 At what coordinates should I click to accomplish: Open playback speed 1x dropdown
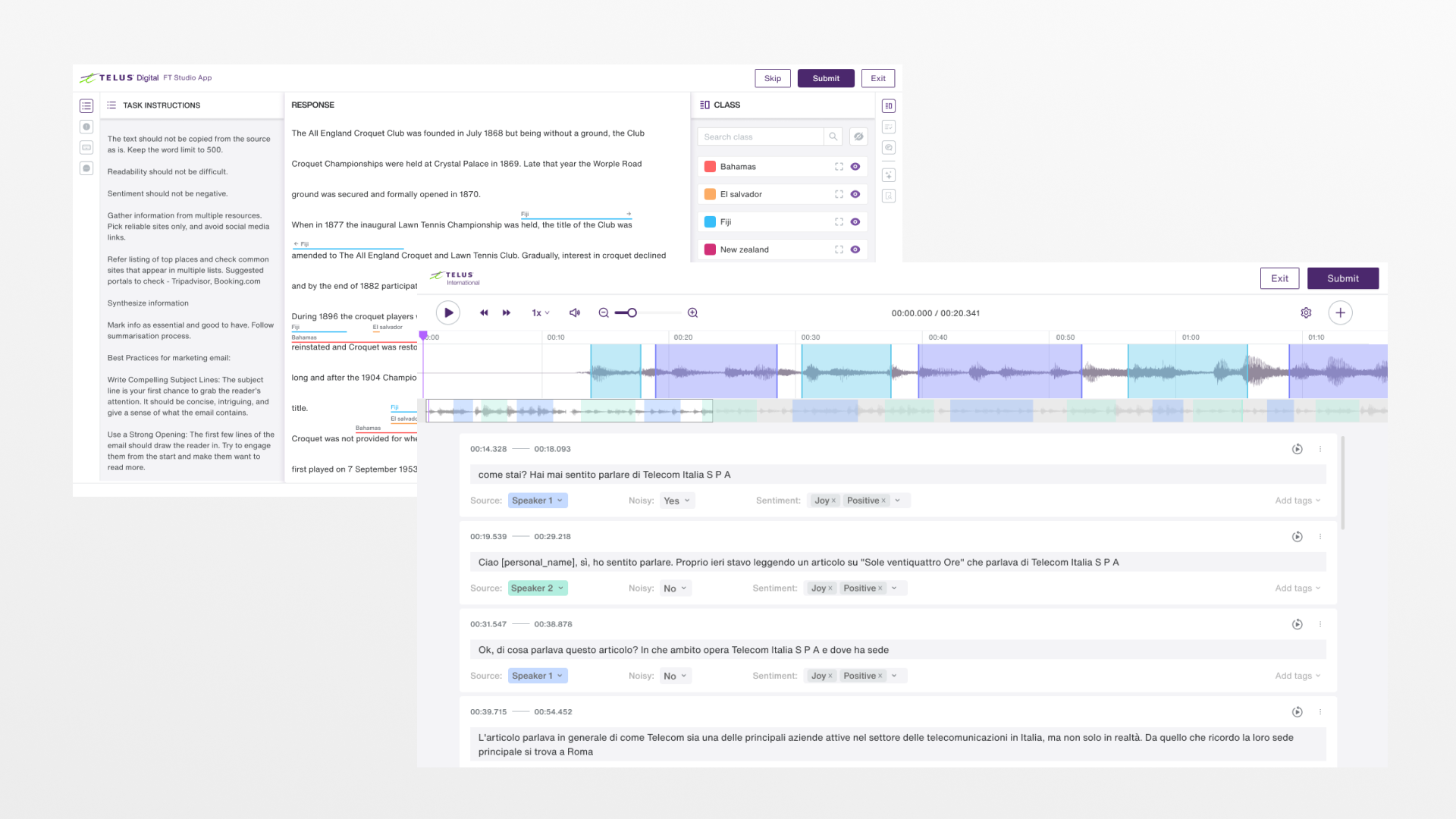coord(541,312)
